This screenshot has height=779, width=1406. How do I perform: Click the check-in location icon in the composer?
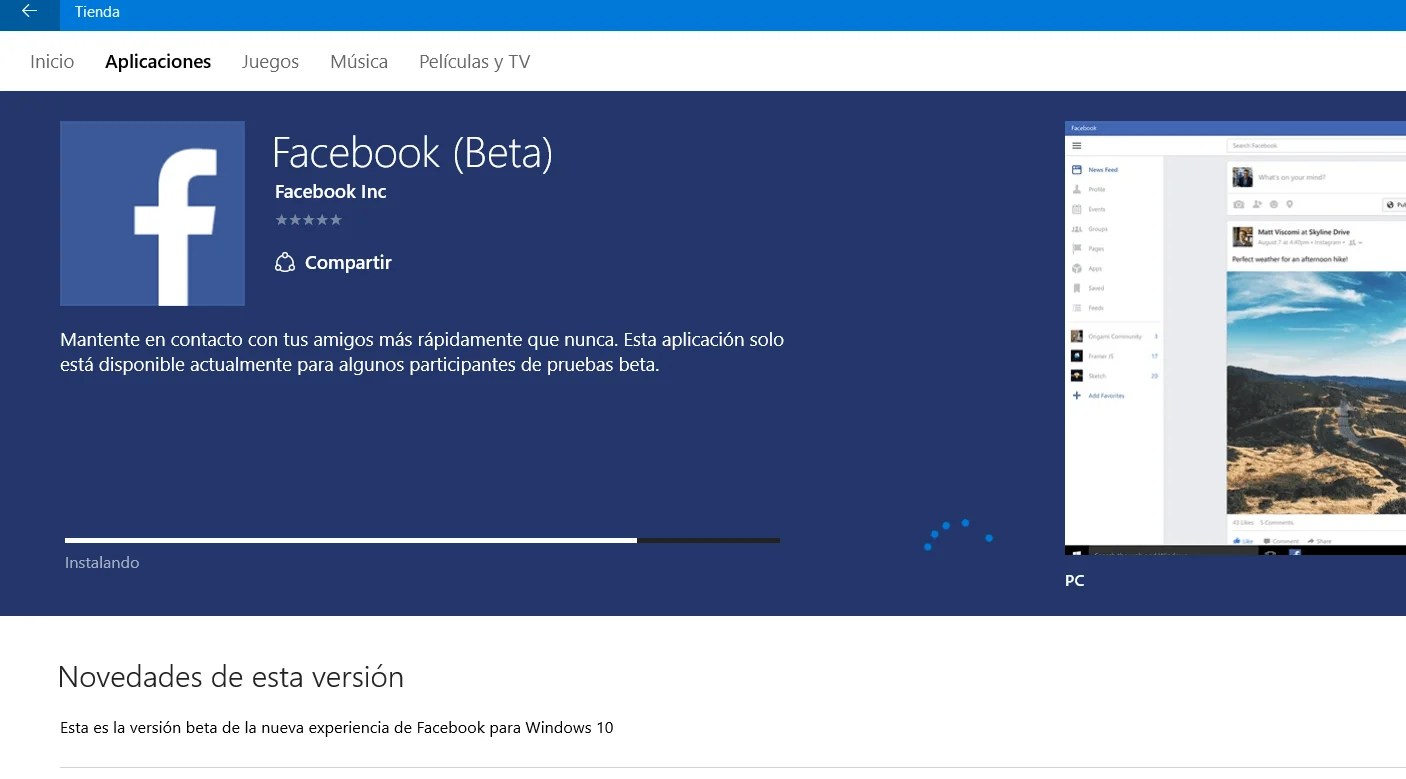(x=1290, y=203)
